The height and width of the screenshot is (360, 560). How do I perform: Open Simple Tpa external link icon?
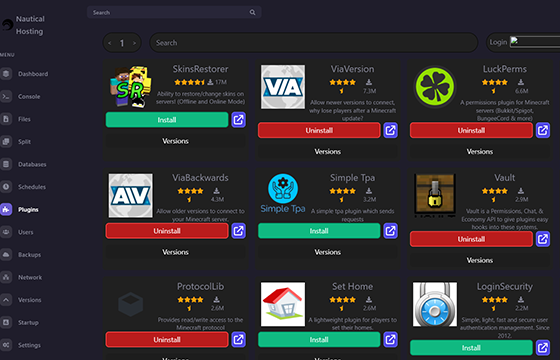pos(390,231)
